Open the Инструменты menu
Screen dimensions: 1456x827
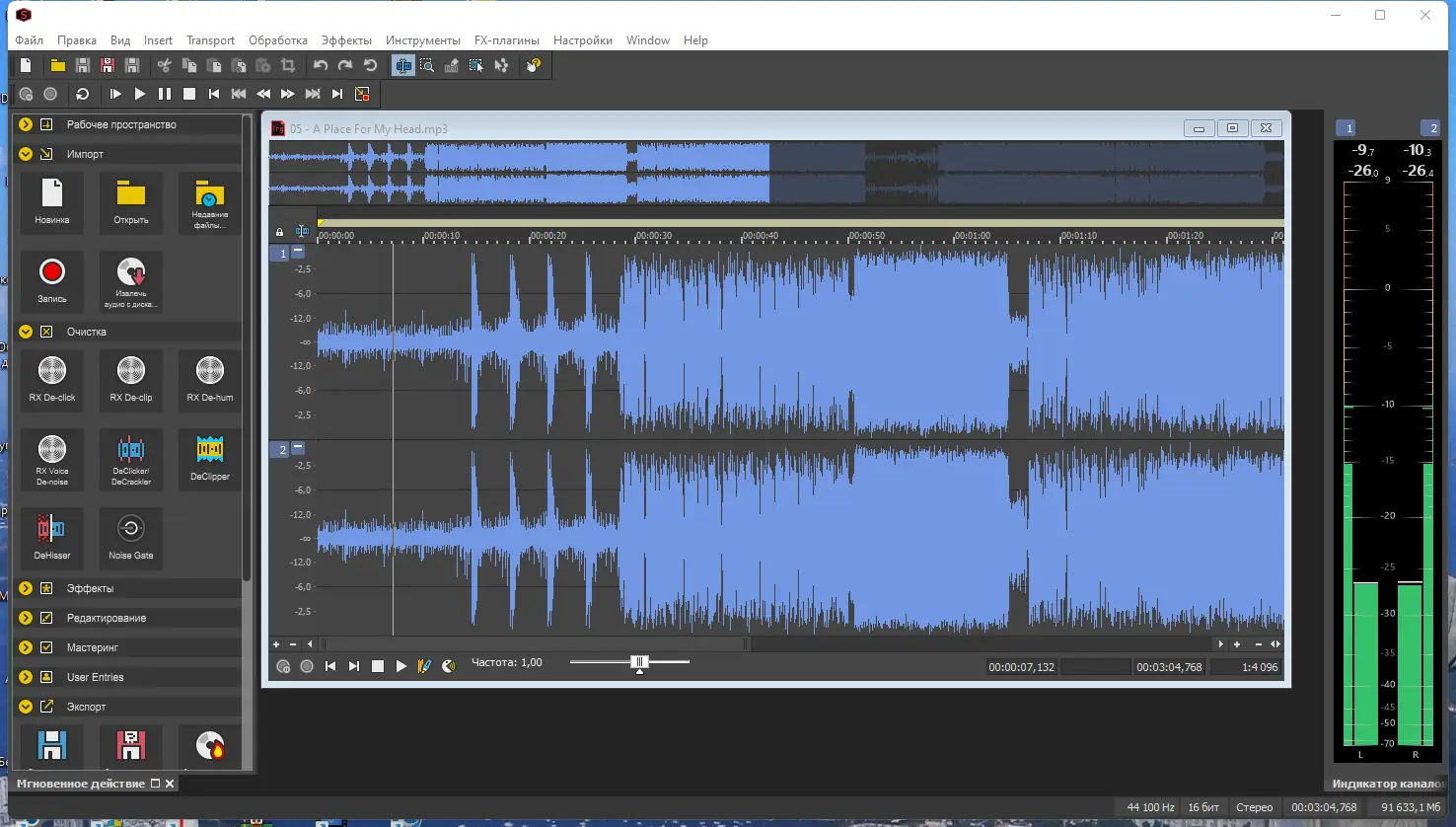coord(423,40)
